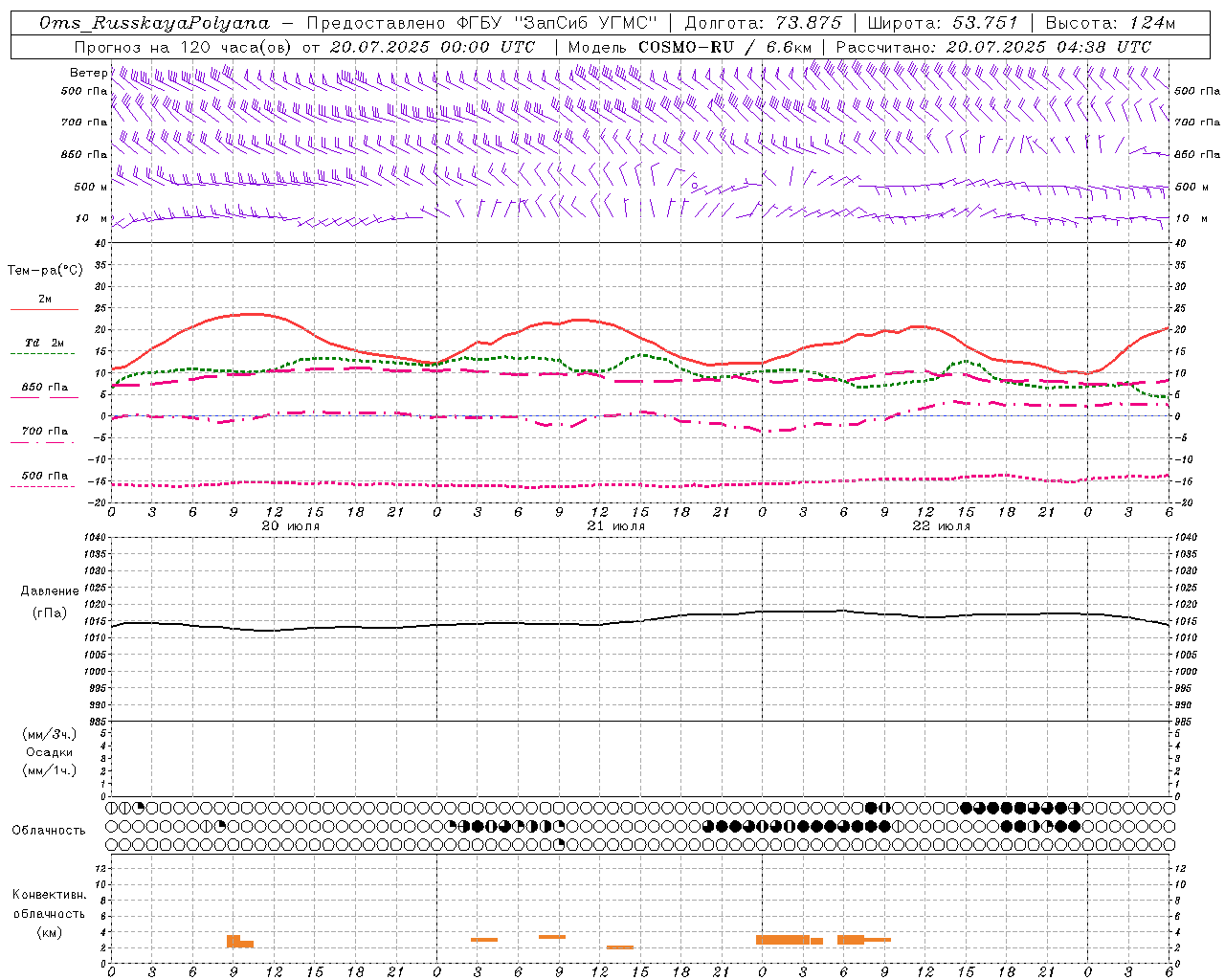Image resolution: width=1225 pixels, height=980 pixels.
Task: Click the 1015 value on right pressure axis
Action: tap(1186, 621)
